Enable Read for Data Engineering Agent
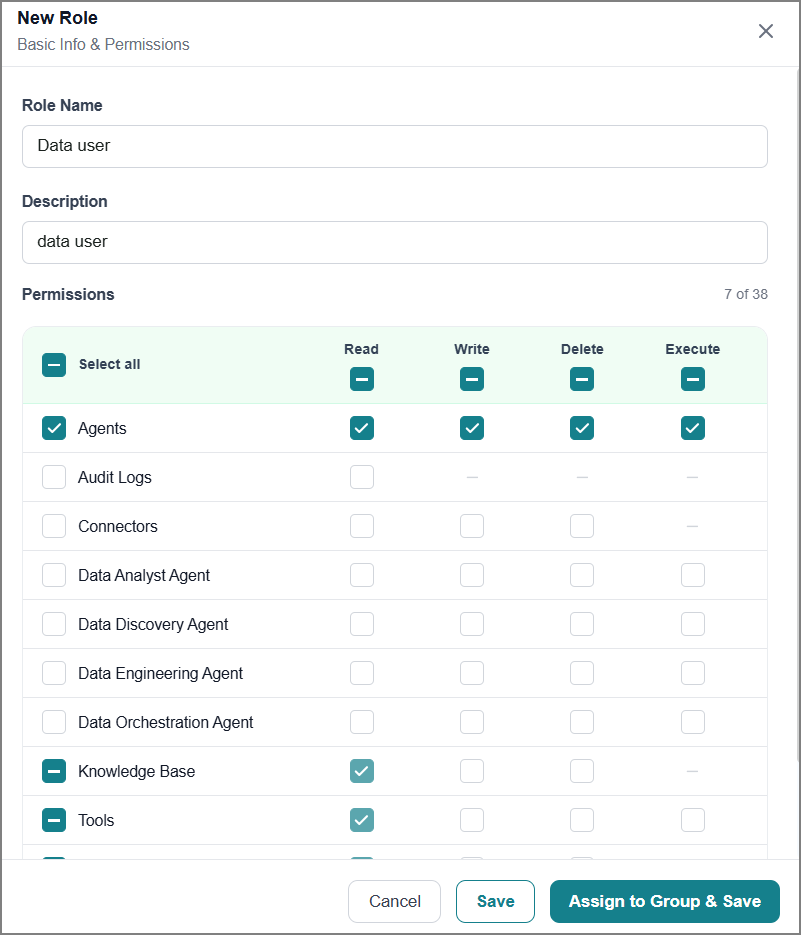This screenshot has height=935, width=801. pos(361,673)
